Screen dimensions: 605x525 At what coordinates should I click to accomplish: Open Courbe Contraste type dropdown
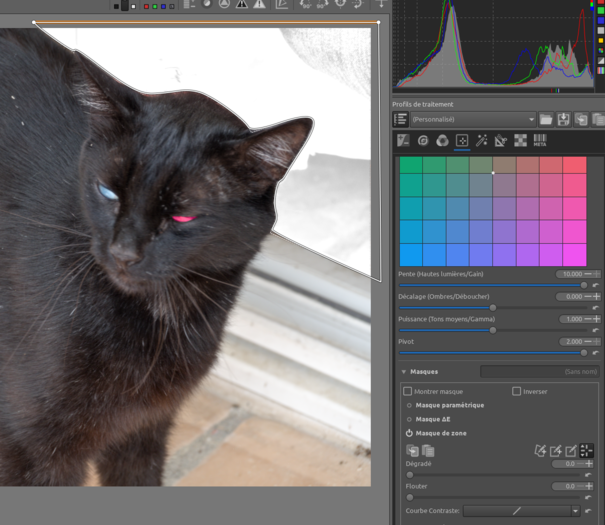pyautogui.click(x=575, y=510)
